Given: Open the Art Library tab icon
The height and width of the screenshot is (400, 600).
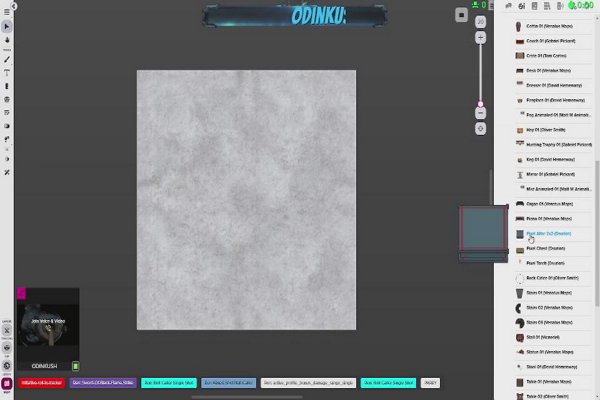Looking at the screenshot, I should coord(522,5).
